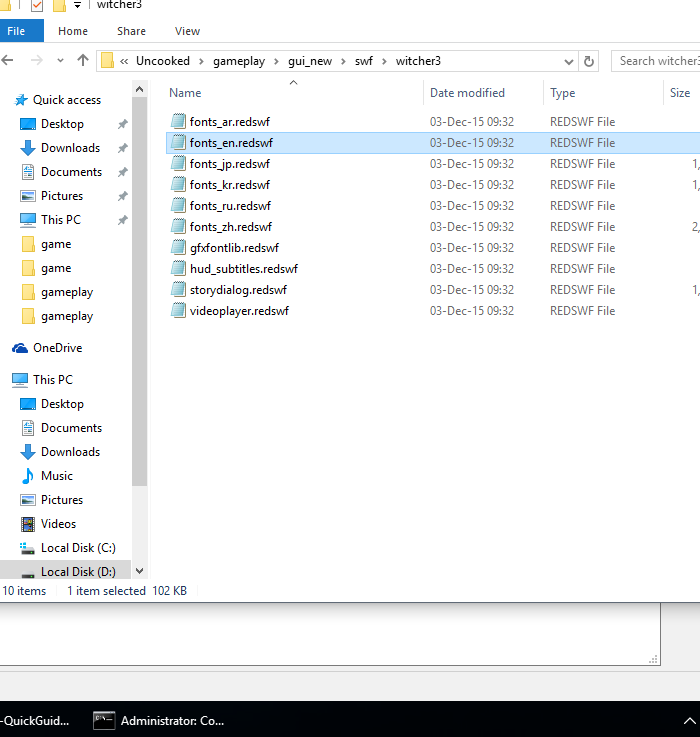
Task: Click the Forward navigation arrow
Action: point(37,61)
